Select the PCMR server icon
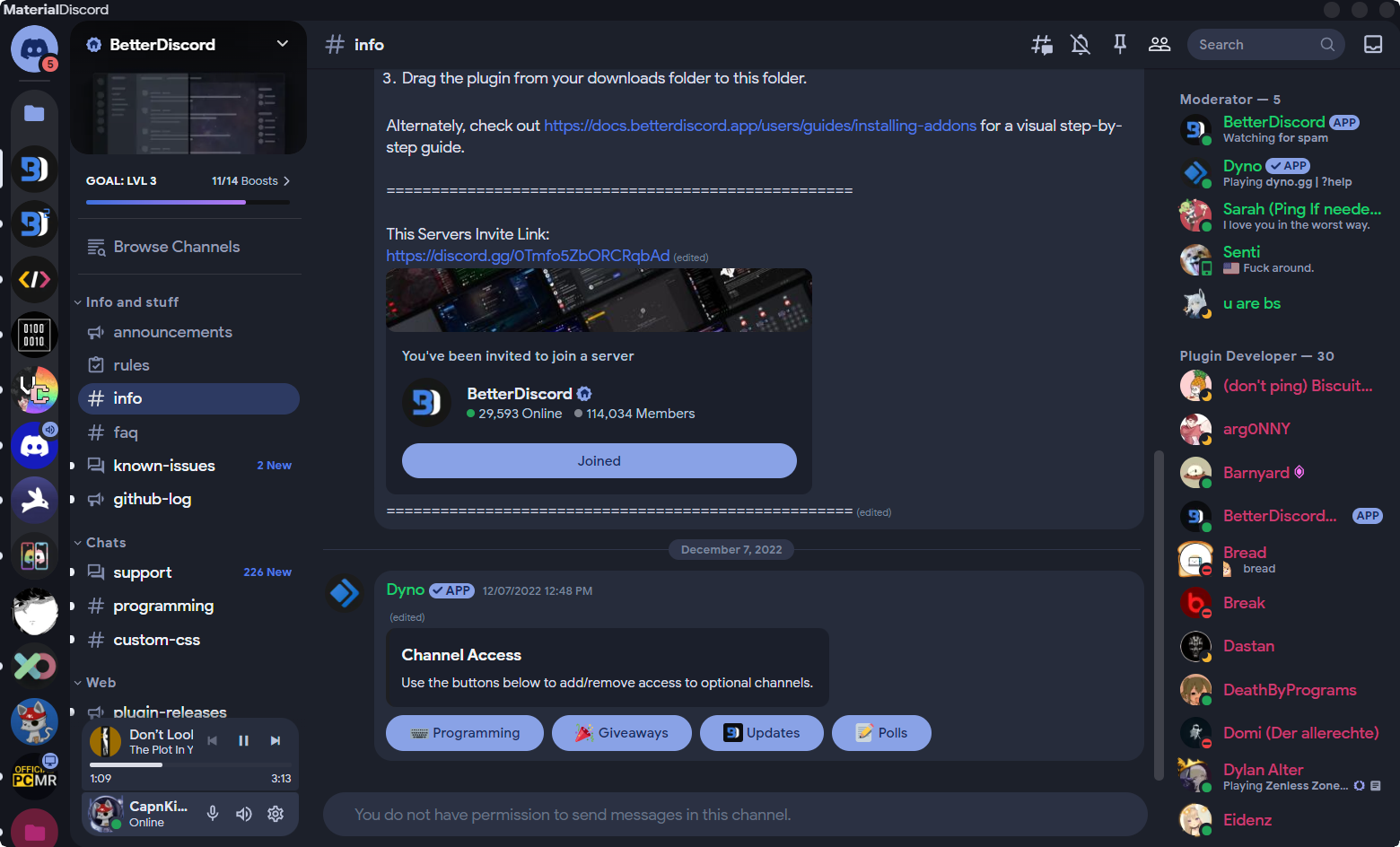This screenshot has height=847, width=1400. (x=34, y=777)
